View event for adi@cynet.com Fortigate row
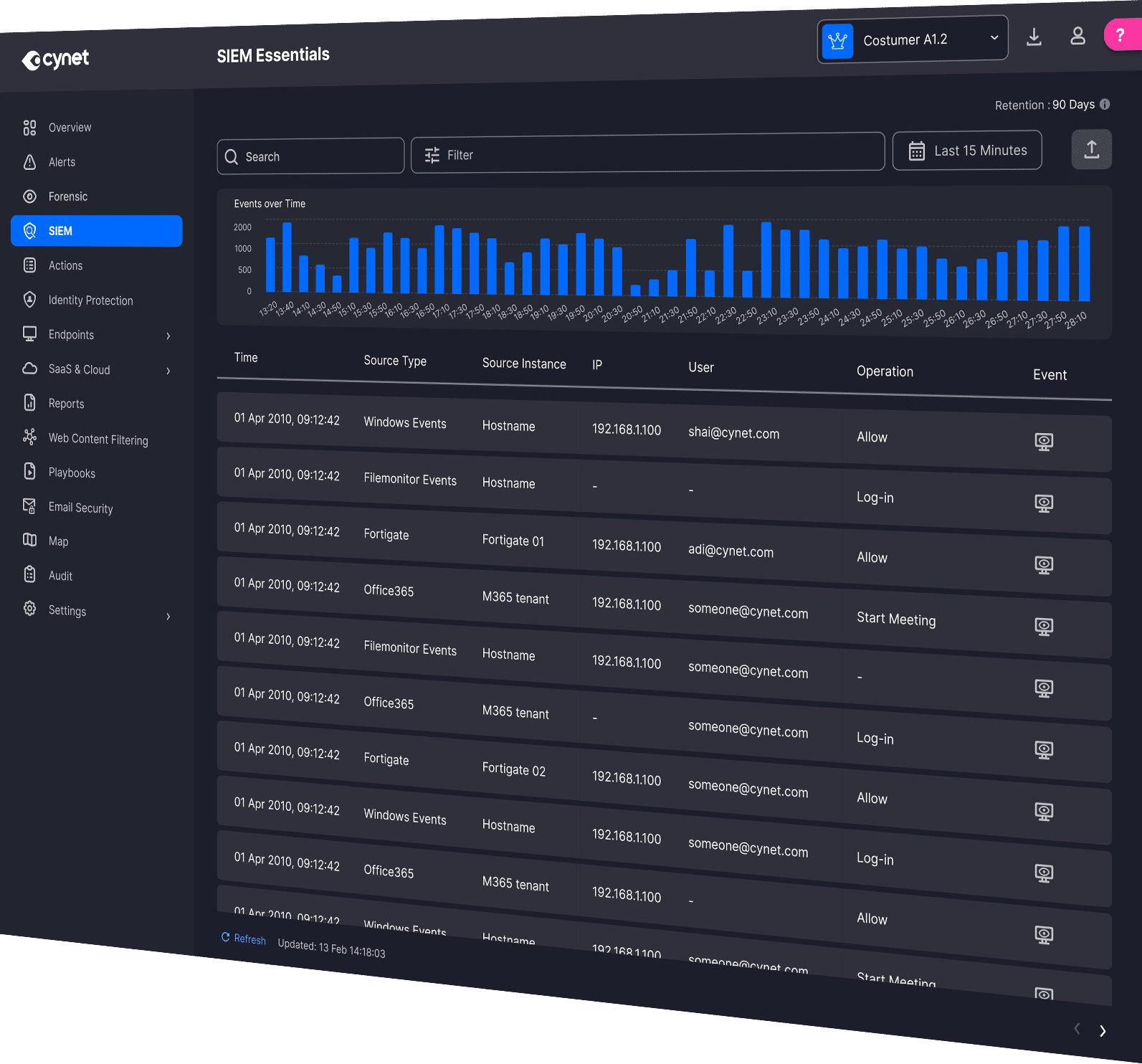 pos(1044,565)
